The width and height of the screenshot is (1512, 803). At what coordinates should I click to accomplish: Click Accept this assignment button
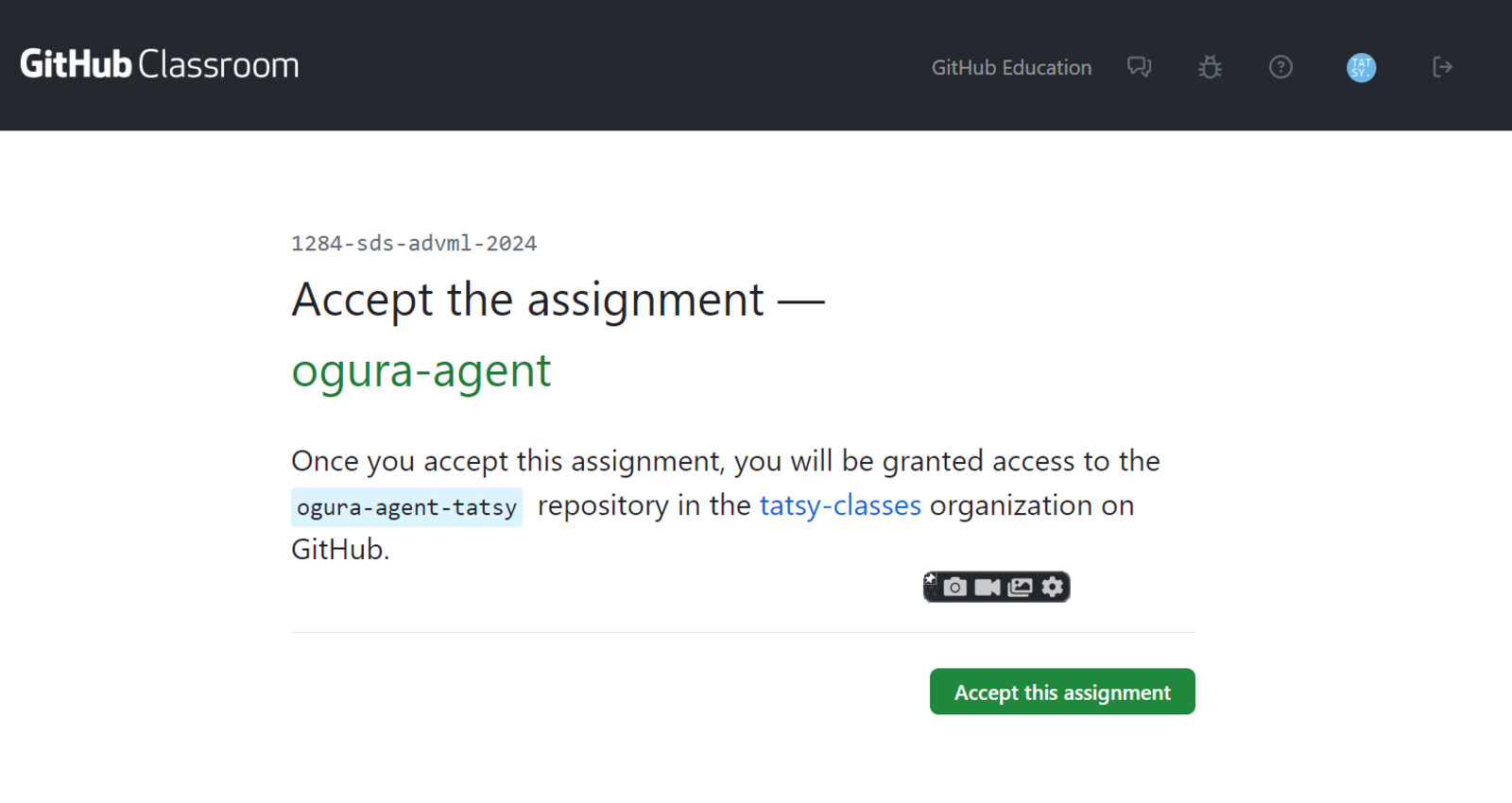1062,692
